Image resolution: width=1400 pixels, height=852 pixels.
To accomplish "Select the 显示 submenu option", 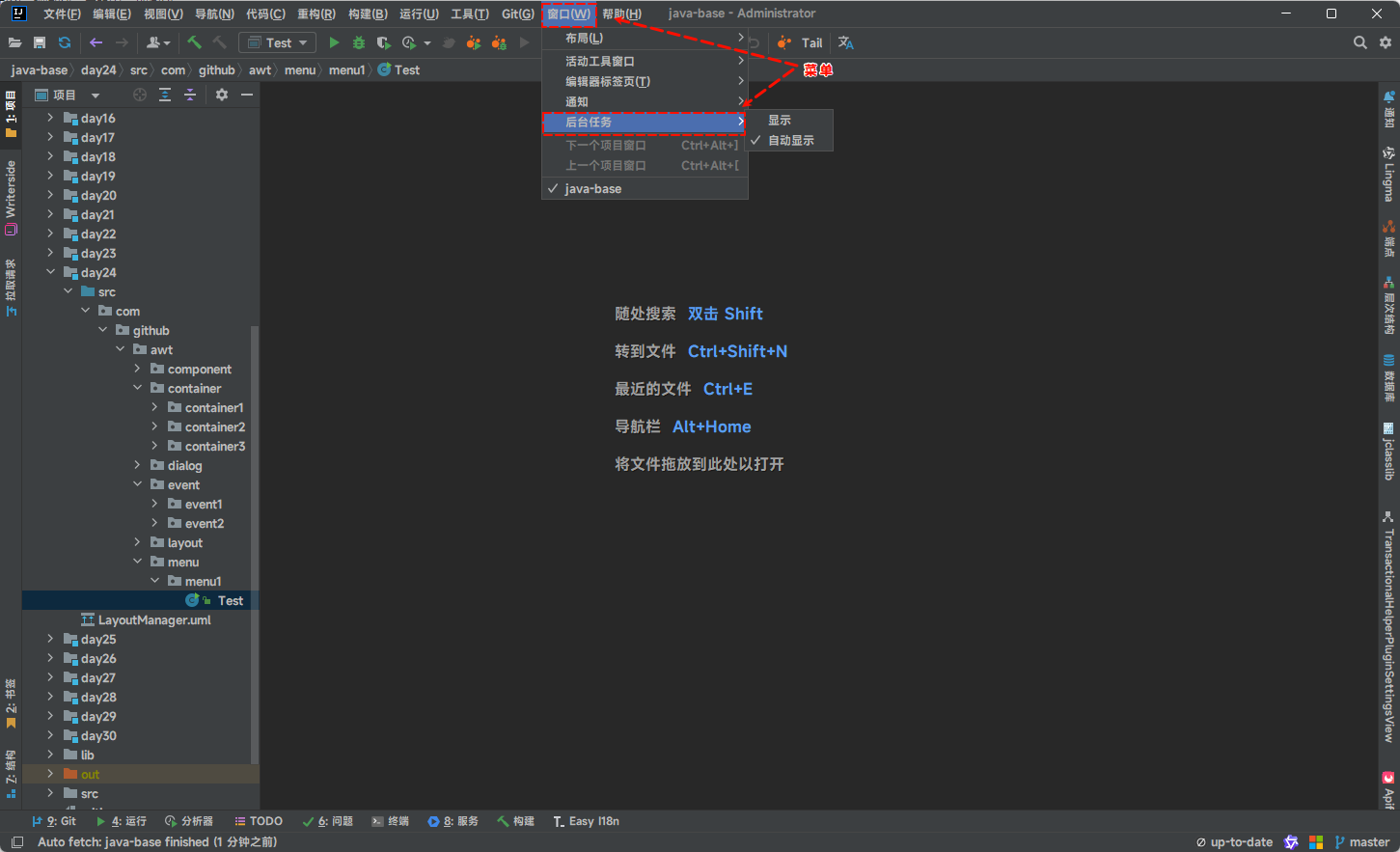I will coord(780,121).
